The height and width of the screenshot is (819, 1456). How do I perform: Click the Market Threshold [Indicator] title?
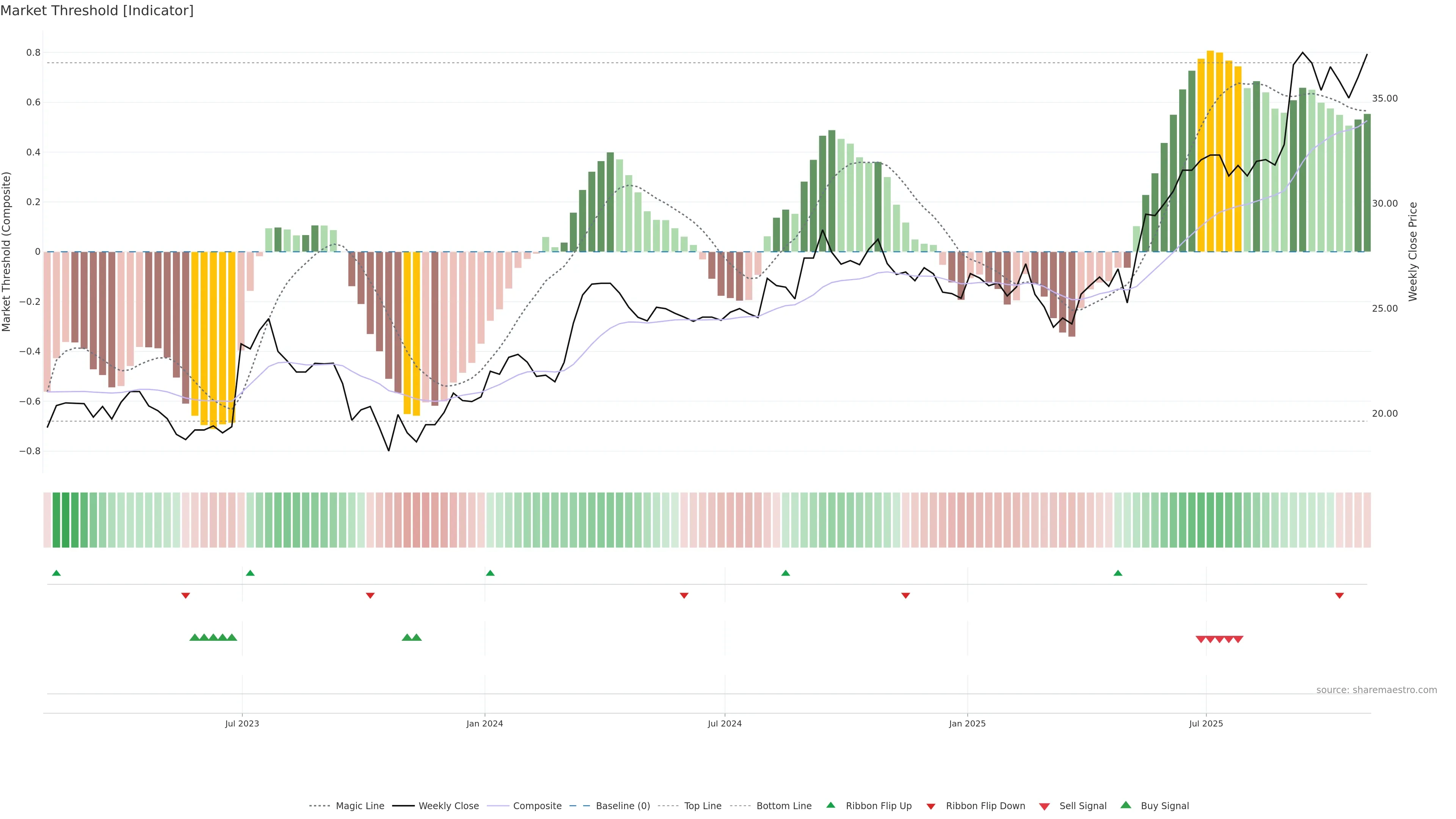coord(97,11)
